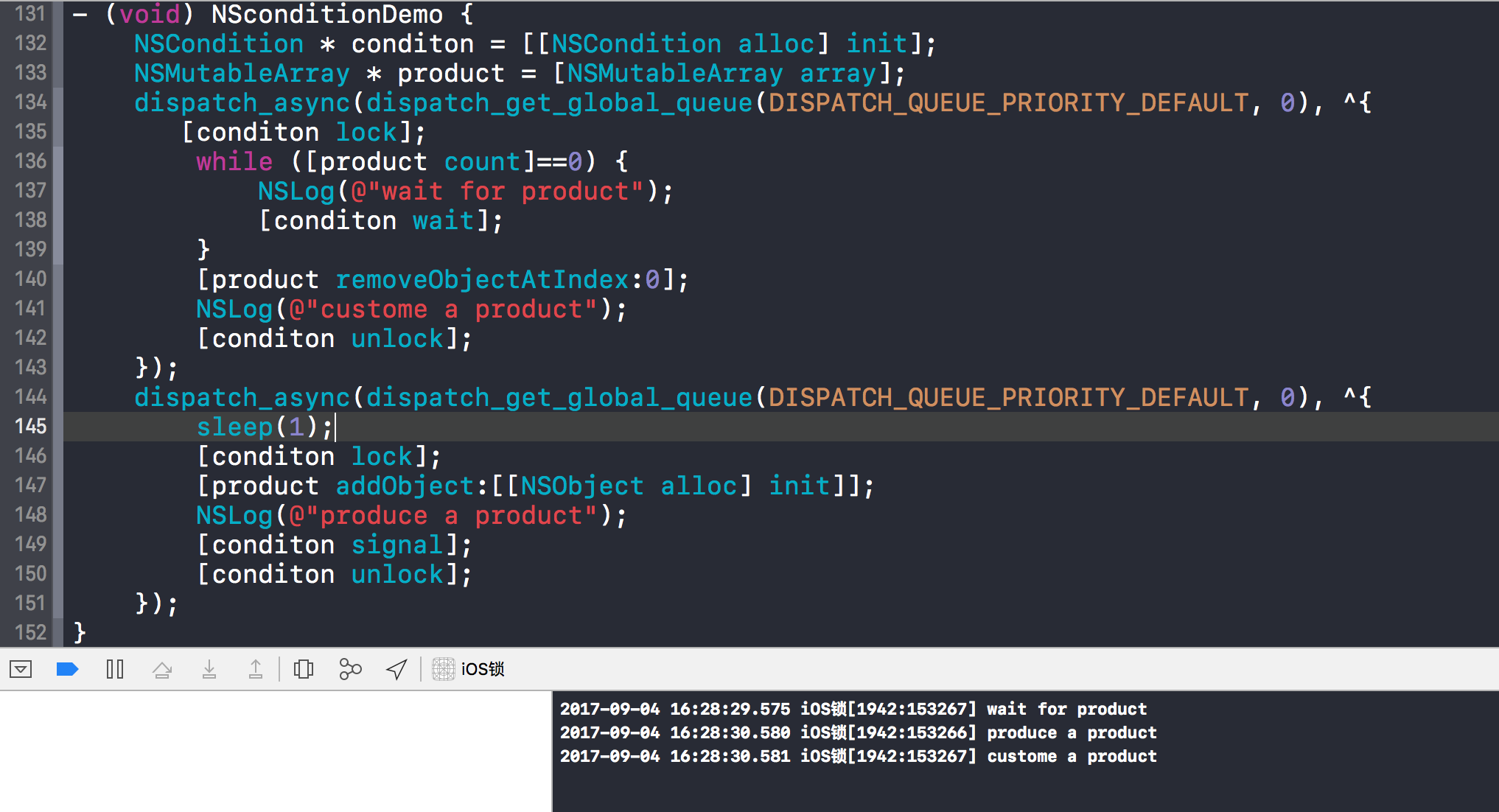Screen dimensions: 1499x812
Task: Click the Simulate Location arrow icon
Action: point(396,669)
